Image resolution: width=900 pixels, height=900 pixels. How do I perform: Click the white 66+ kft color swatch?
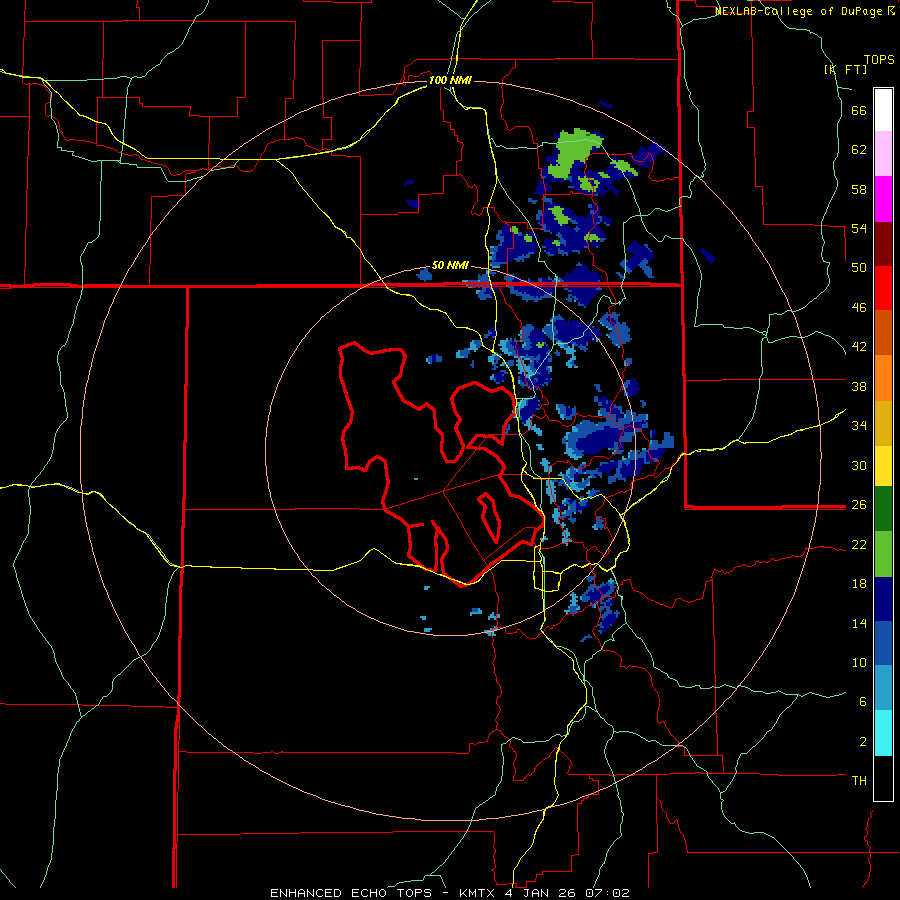tap(883, 110)
